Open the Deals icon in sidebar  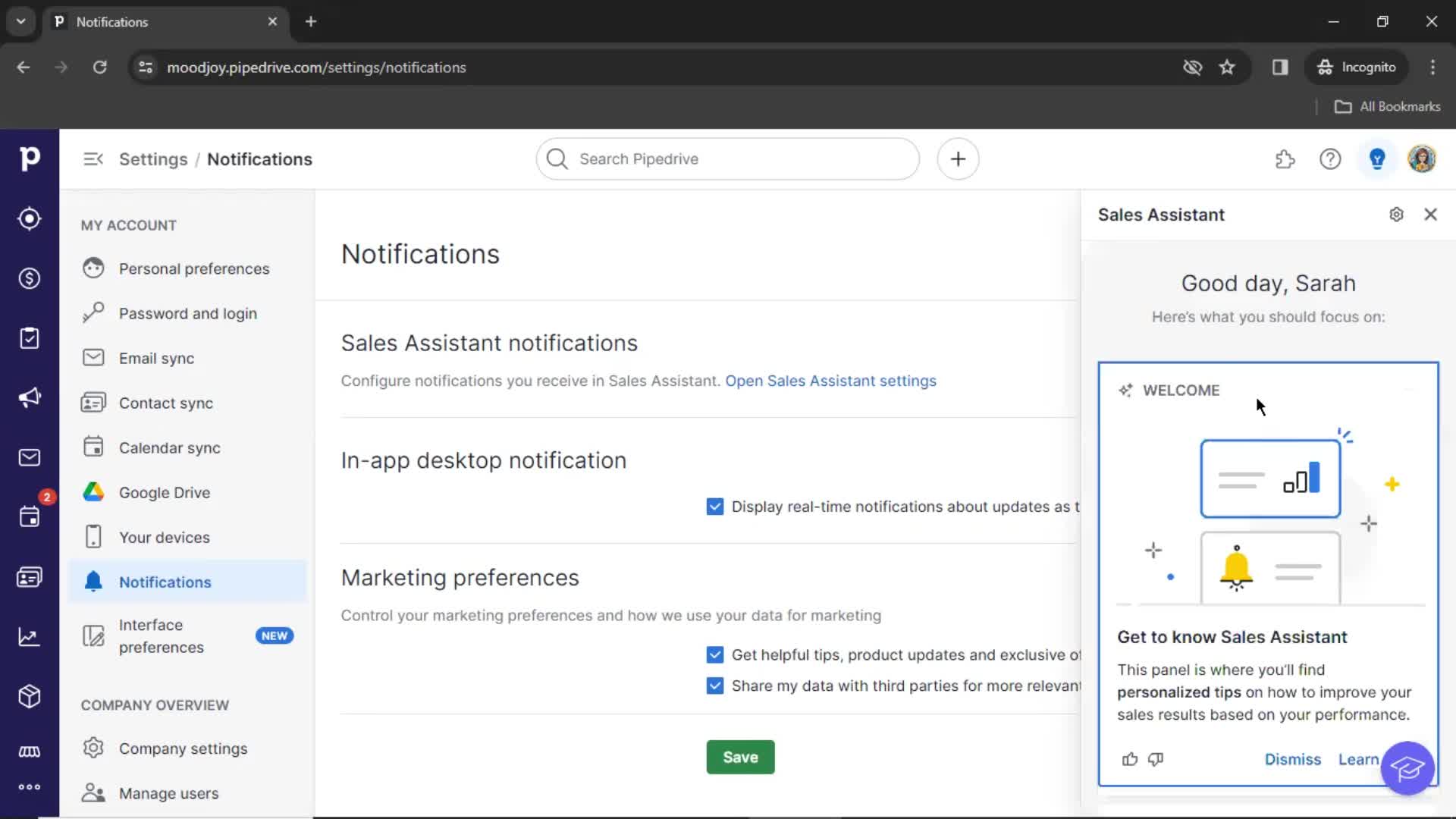(29, 277)
